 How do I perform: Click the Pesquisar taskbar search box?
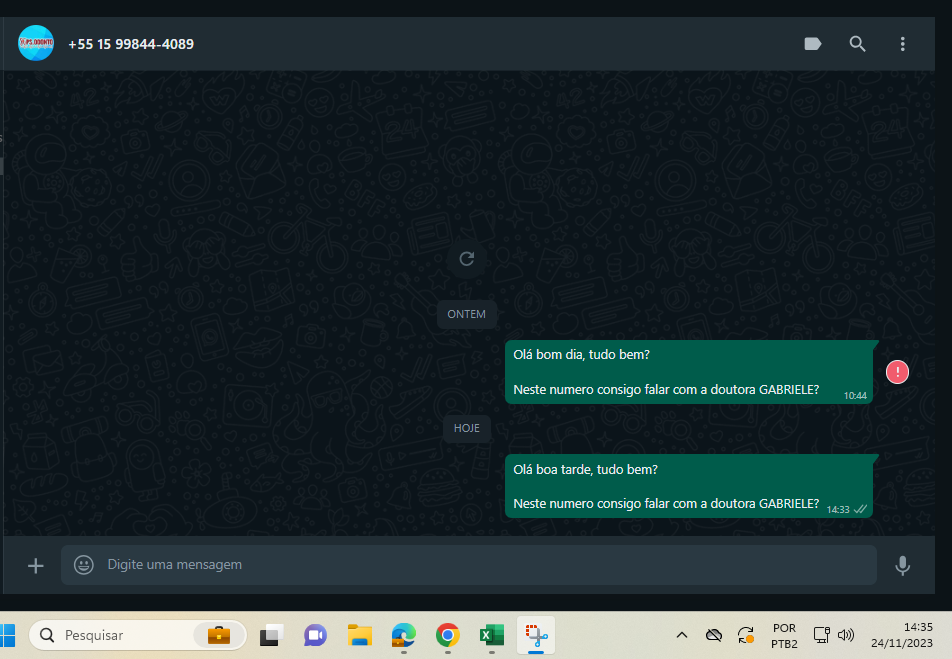(x=137, y=635)
